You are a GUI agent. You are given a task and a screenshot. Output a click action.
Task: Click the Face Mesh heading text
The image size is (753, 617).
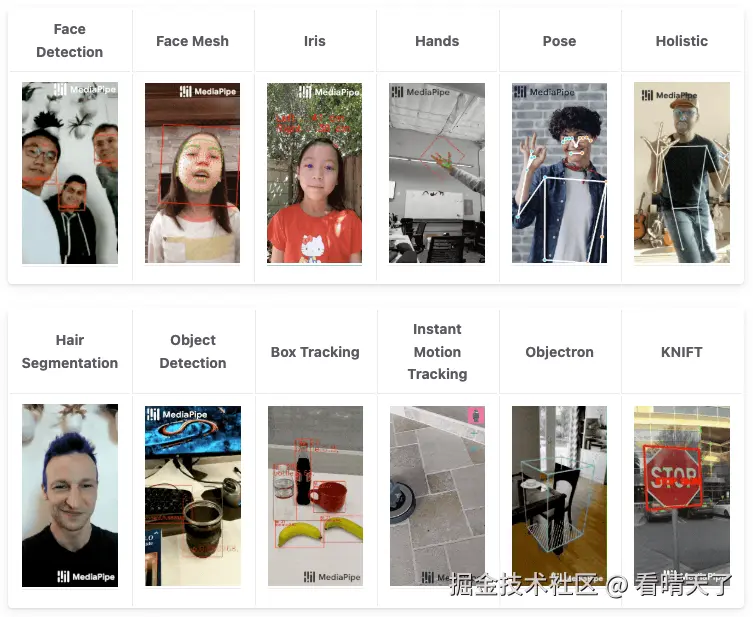click(x=192, y=41)
